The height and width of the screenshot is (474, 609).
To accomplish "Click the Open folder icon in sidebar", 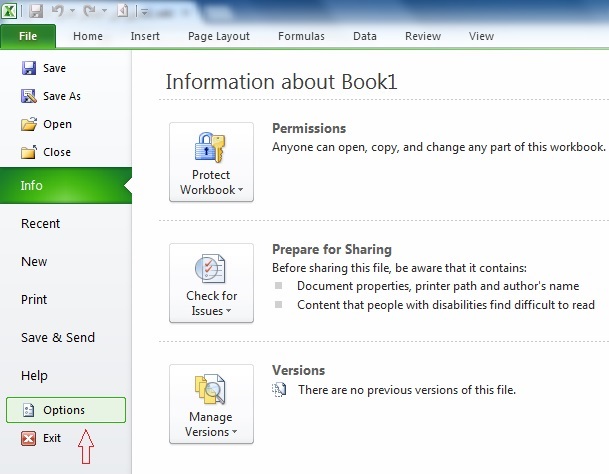I will 29,124.
